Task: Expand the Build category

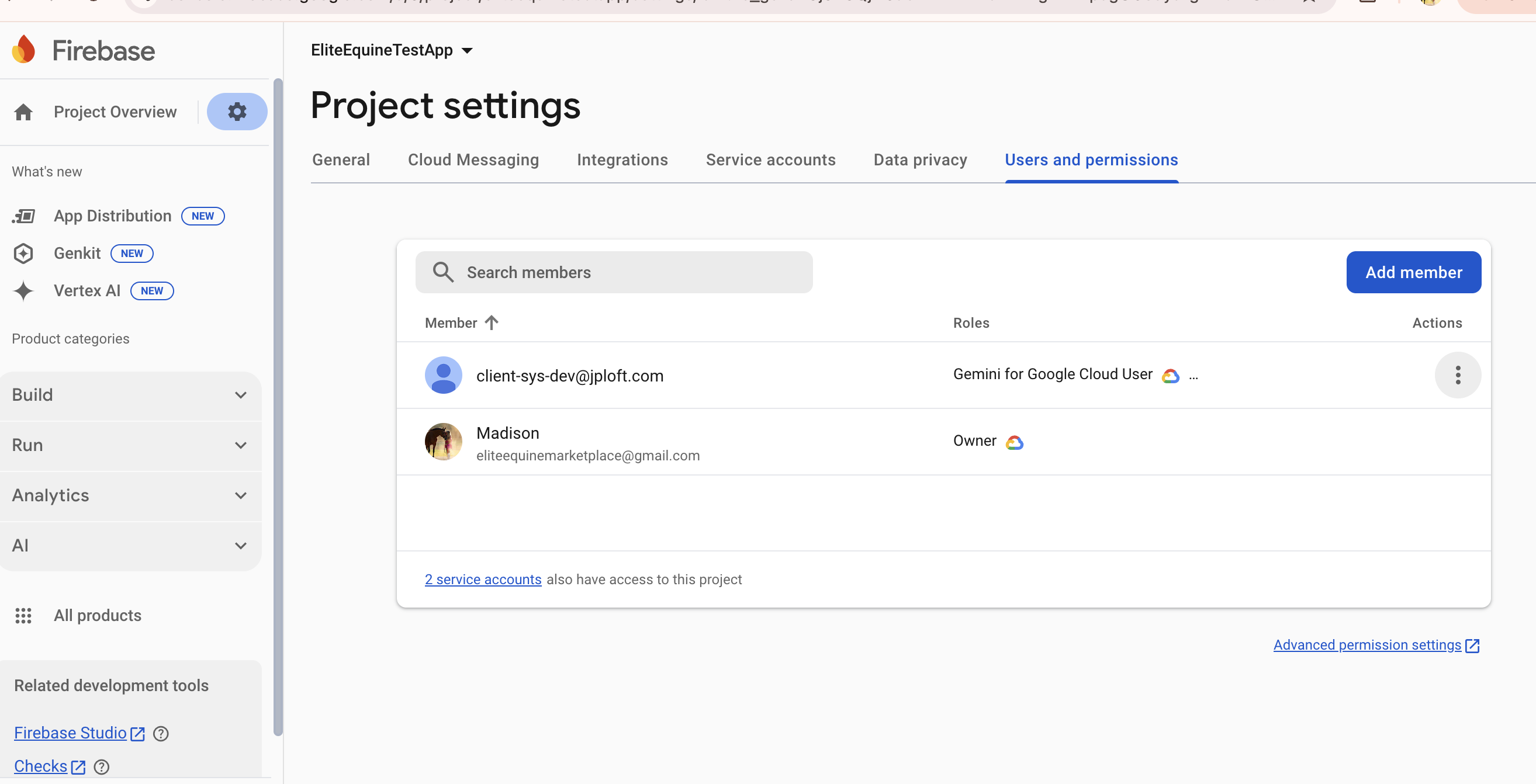Action: [x=130, y=395]
